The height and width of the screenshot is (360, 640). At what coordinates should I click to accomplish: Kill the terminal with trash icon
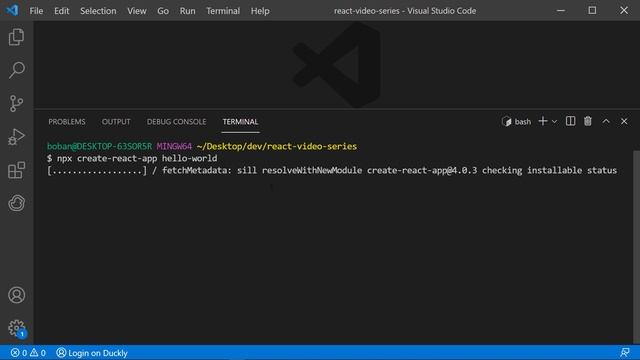coord(588,121)
